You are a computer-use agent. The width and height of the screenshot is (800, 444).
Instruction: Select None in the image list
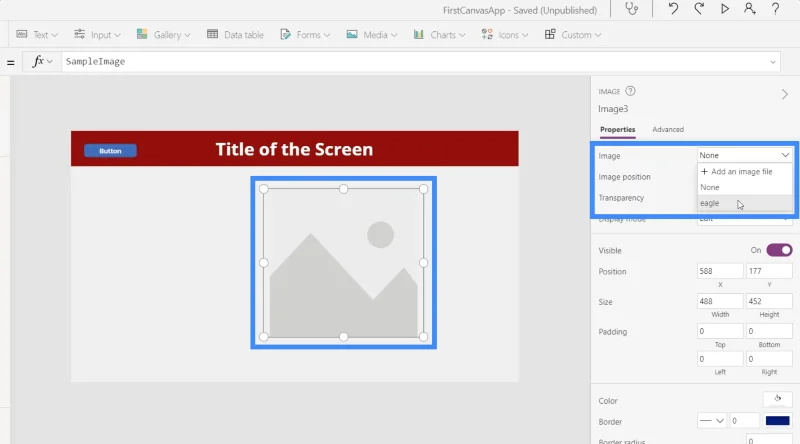744,187
